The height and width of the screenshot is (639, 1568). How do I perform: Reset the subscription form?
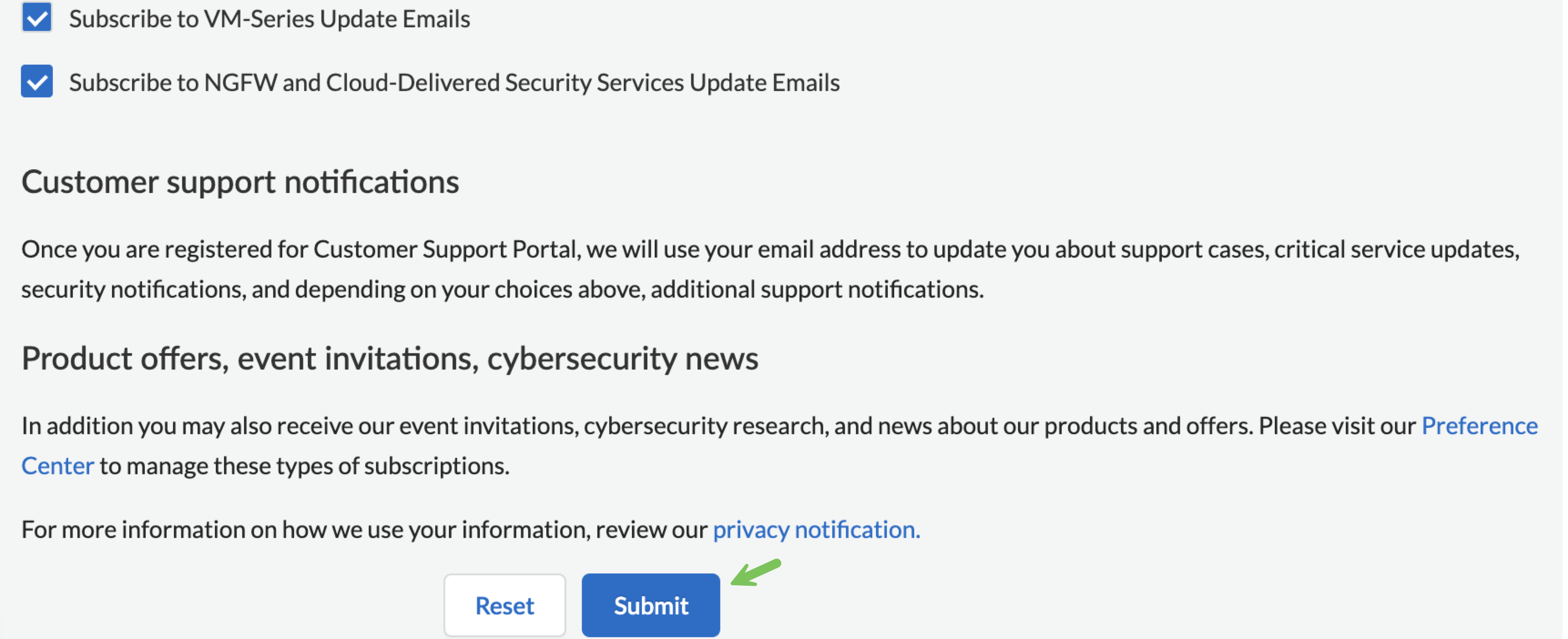click(x=504, y=605)
